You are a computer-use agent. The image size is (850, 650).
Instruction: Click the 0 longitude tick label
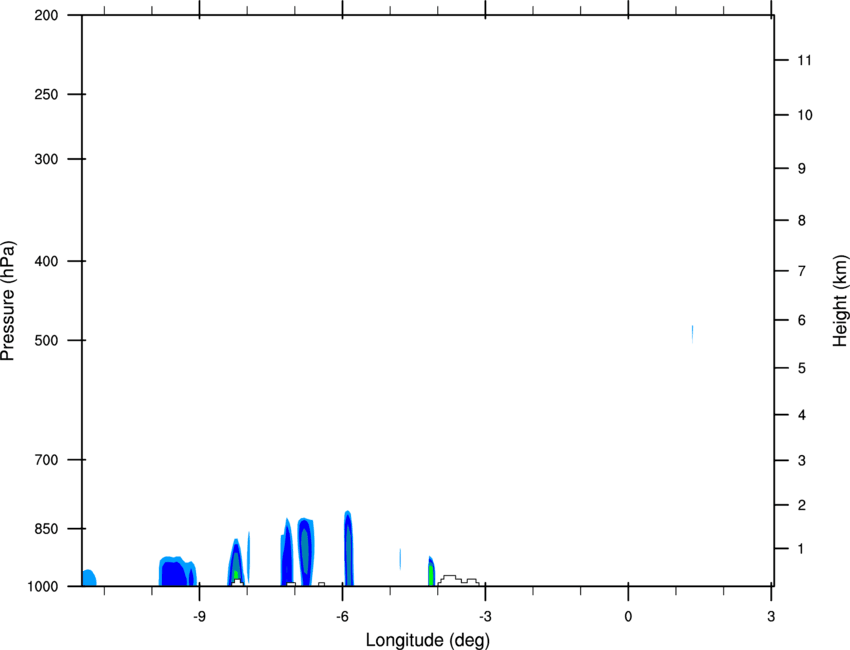click(x=628, y=616)
